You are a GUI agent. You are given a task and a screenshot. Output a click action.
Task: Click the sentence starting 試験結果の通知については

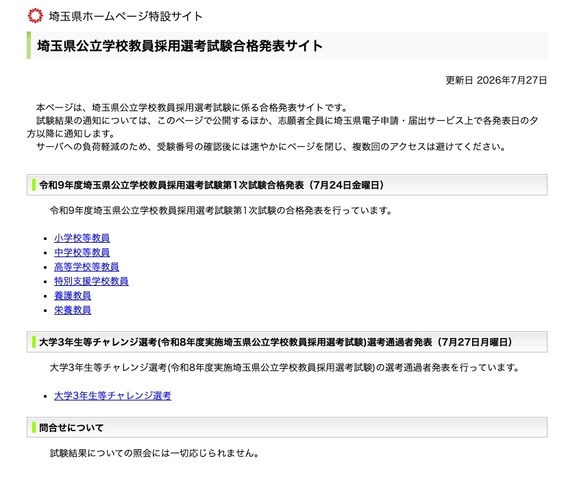click(x=283, y=127)
